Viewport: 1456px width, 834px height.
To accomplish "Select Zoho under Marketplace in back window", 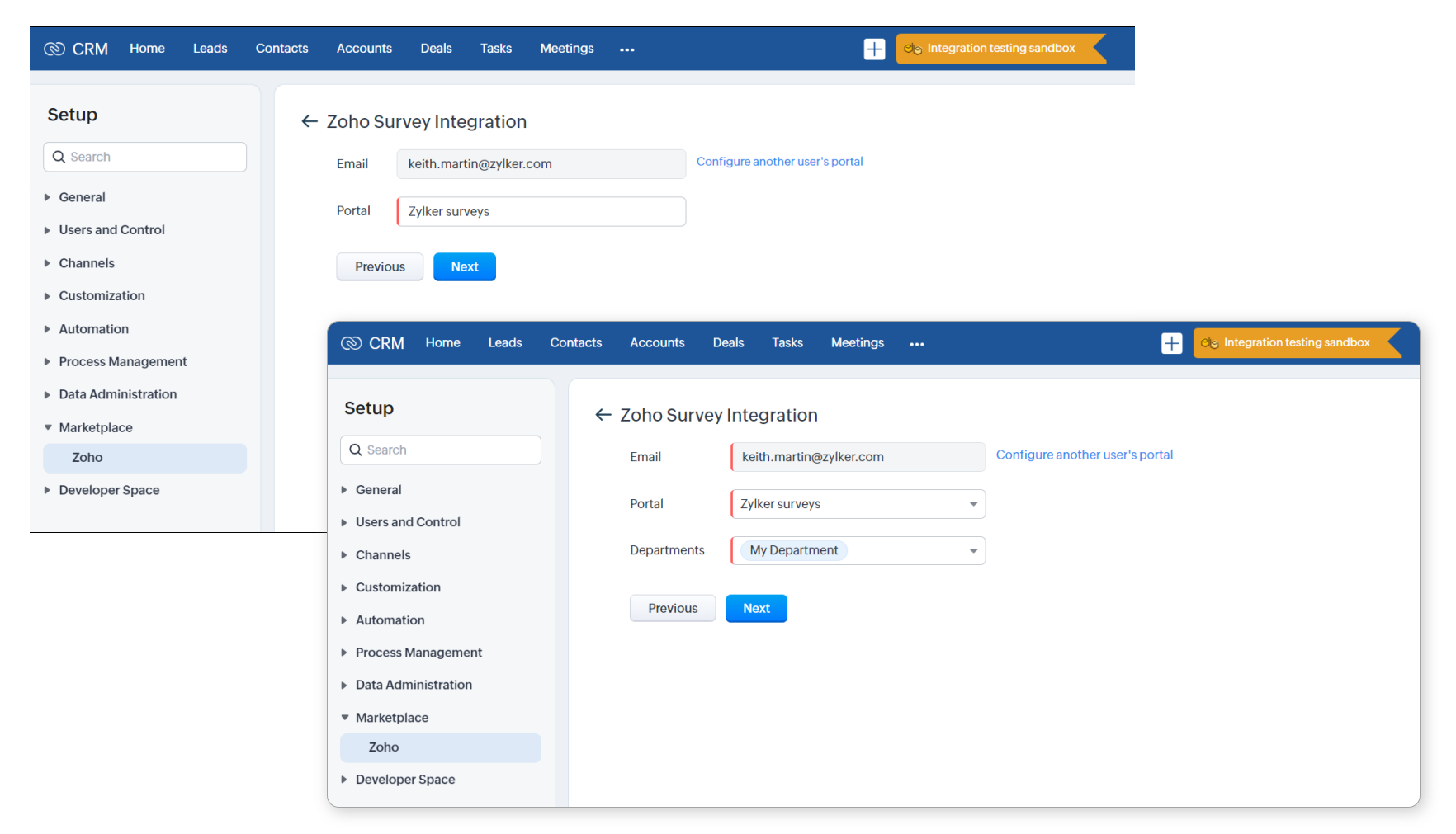I will pos(144,458).
